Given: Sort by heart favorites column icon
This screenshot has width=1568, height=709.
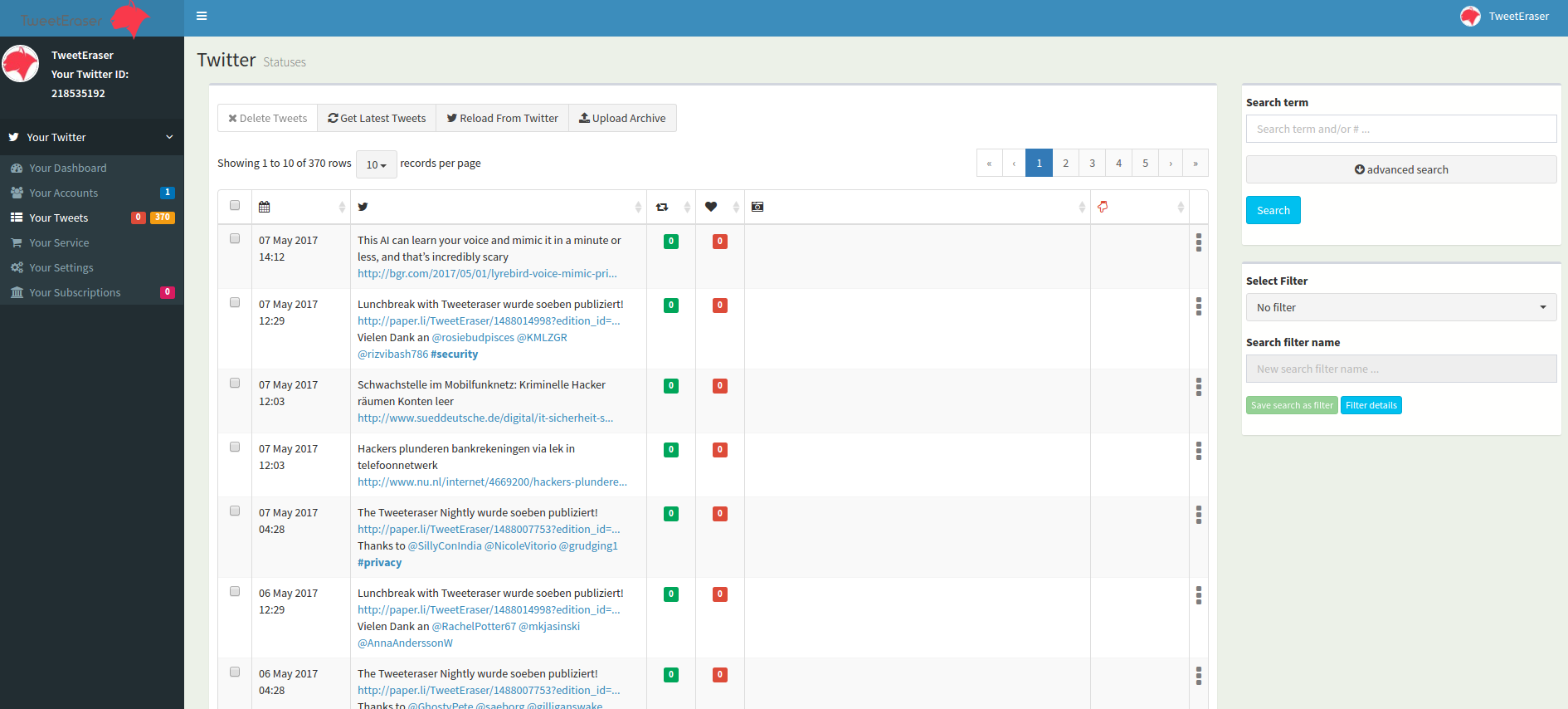Looking at the screenshot, I should point(711,207).
